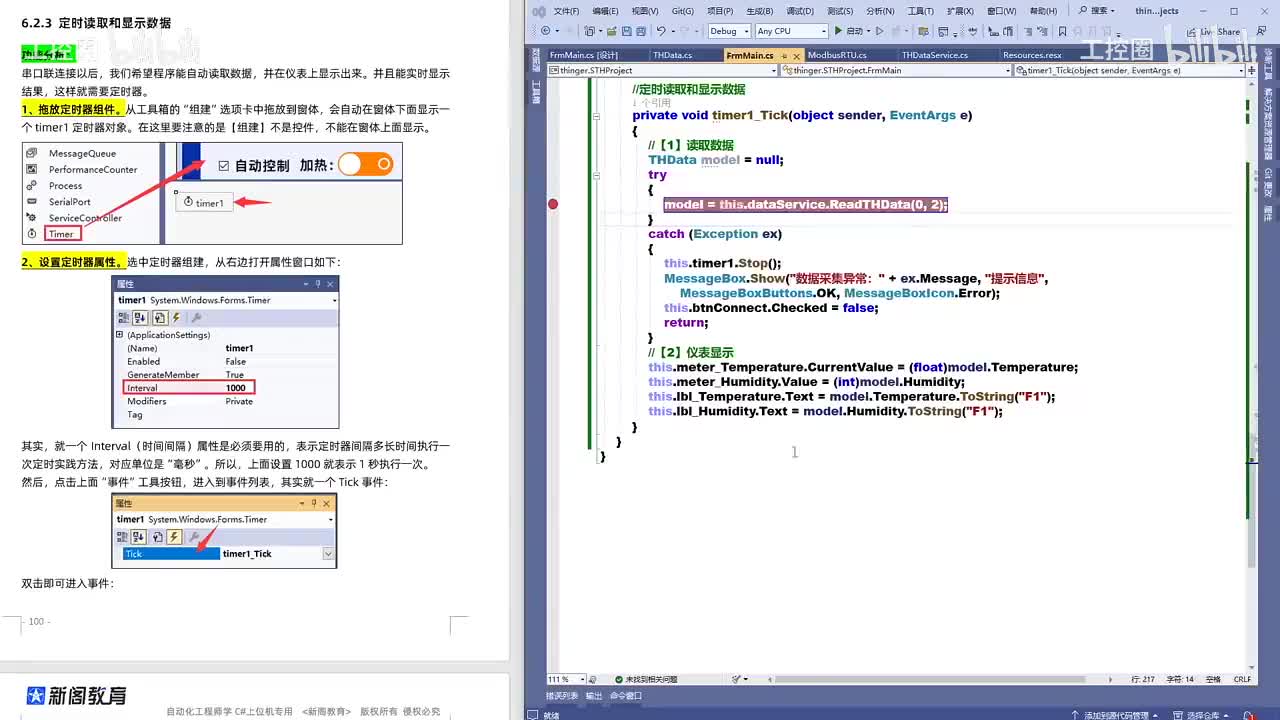Open the 命令窗口 panel tab
The height and width of the screenshot is (720, 1280).
click(x=626, y=696)
